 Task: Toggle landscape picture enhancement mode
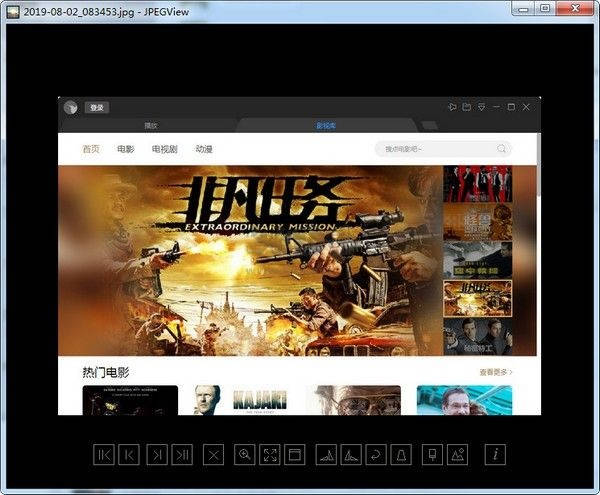tap(458, 454)
